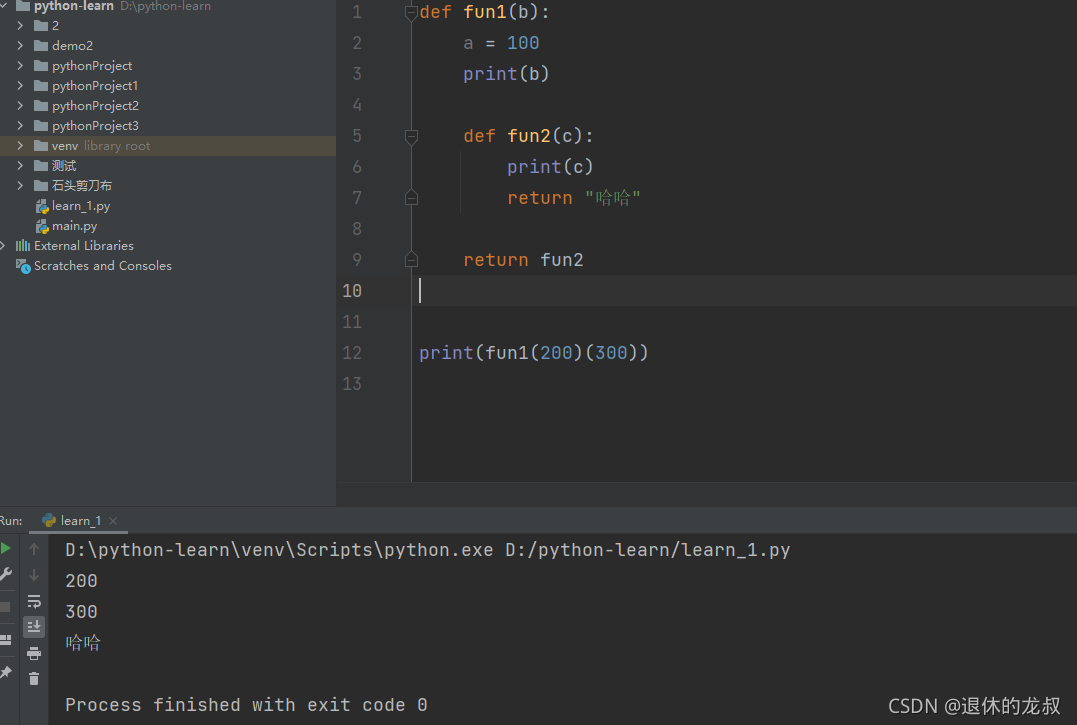This screenshot has height=725, width=1077.
Task: Expand the demo2 folder
Action: point(20,45)
